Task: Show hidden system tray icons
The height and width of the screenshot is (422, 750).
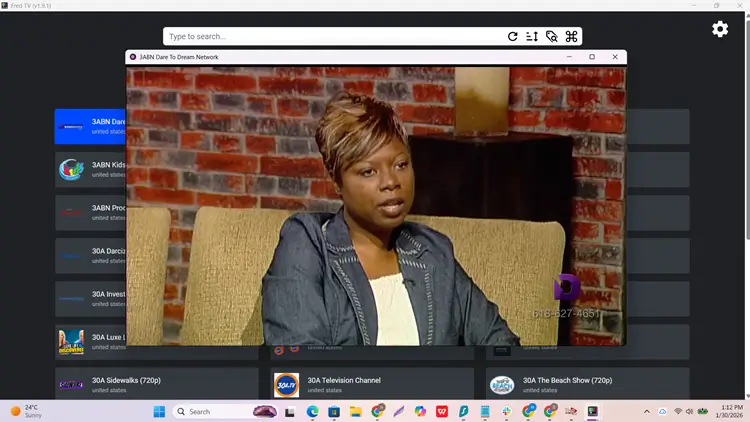Action: (x=647, y=411)
